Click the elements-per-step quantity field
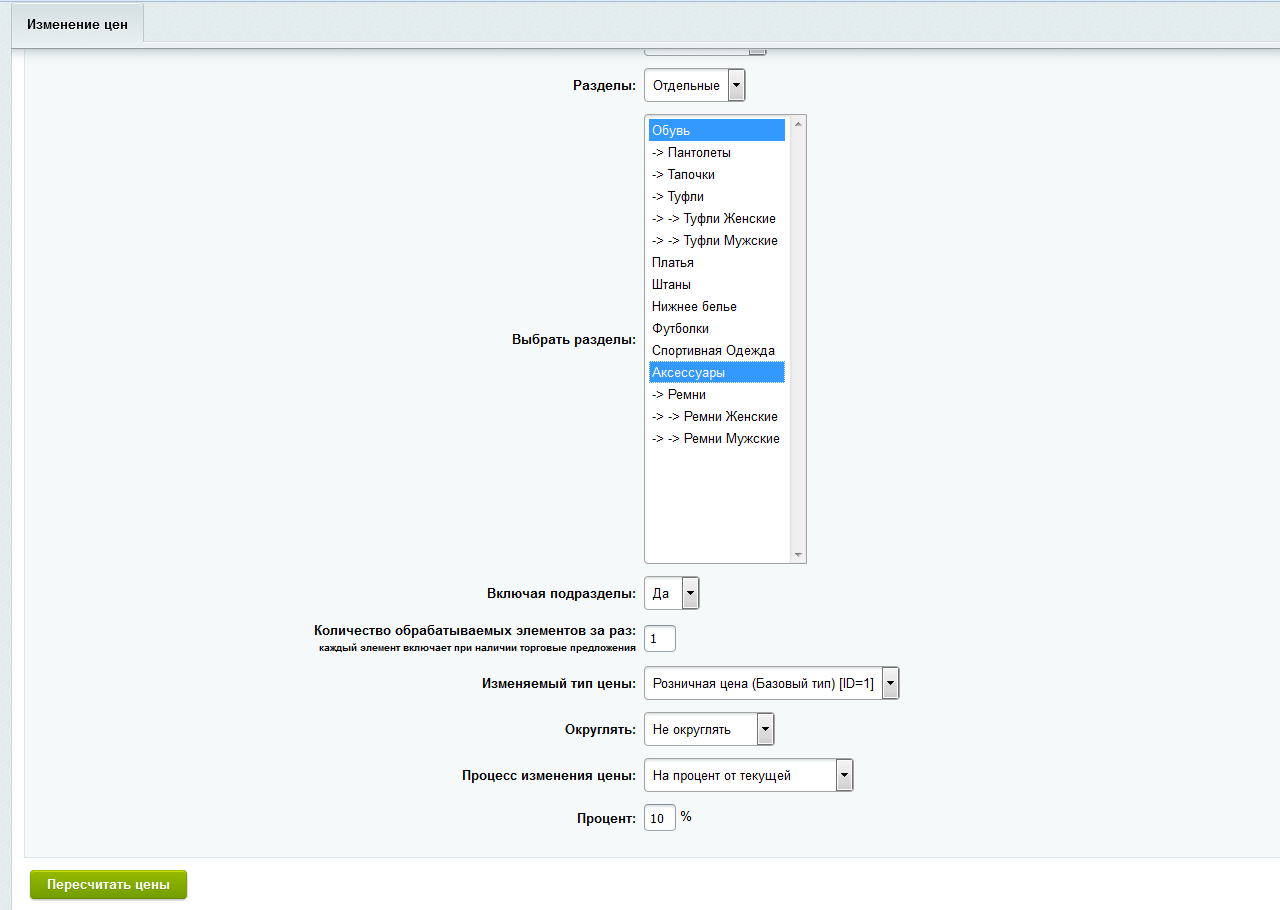Image resolution: width=1280 pixels, height=910 pixels. (x=659, y=638)
